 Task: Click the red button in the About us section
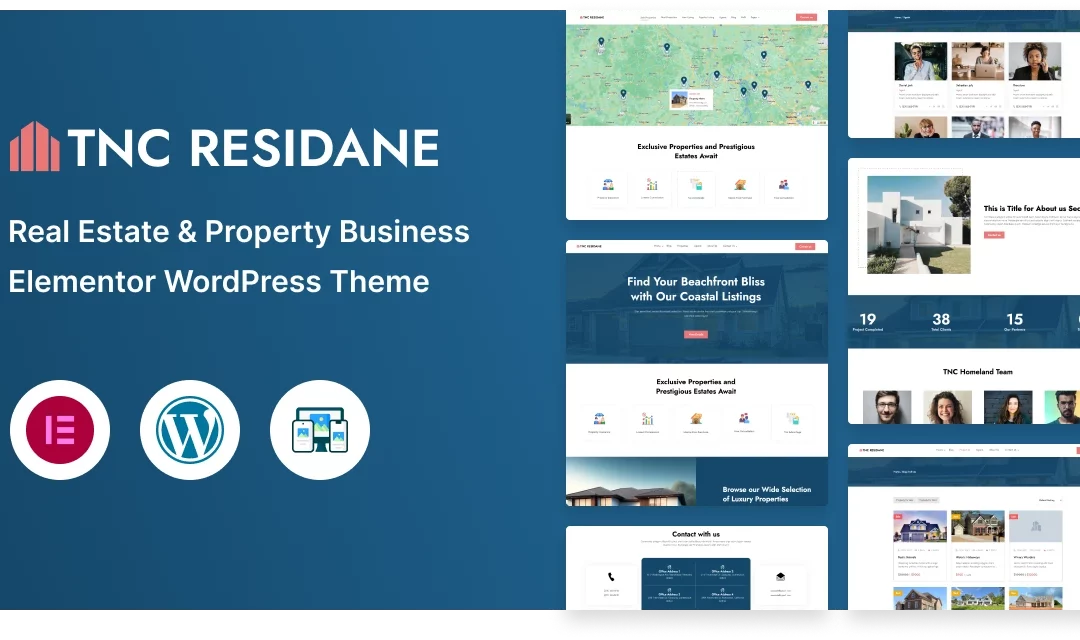(994, 235)
